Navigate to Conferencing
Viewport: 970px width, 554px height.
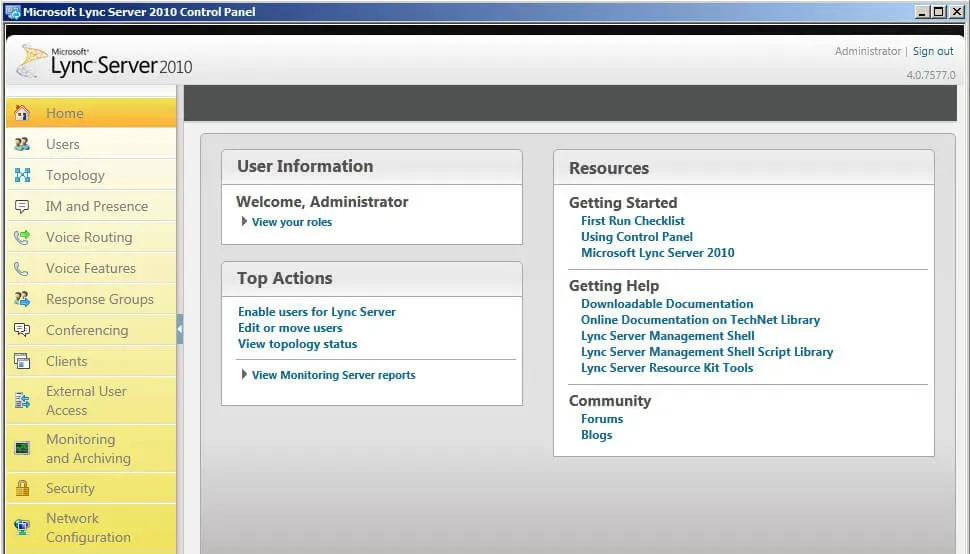point(91,330)
